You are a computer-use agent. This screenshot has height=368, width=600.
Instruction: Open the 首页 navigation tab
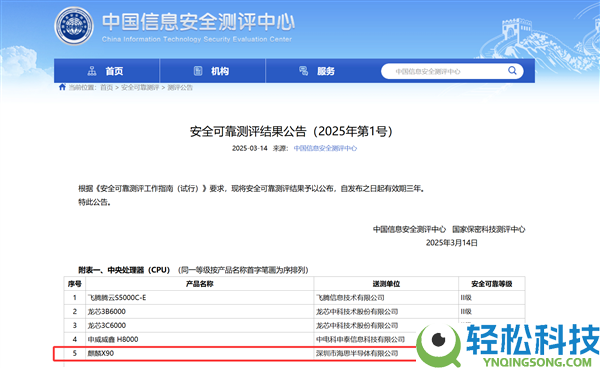106,71
